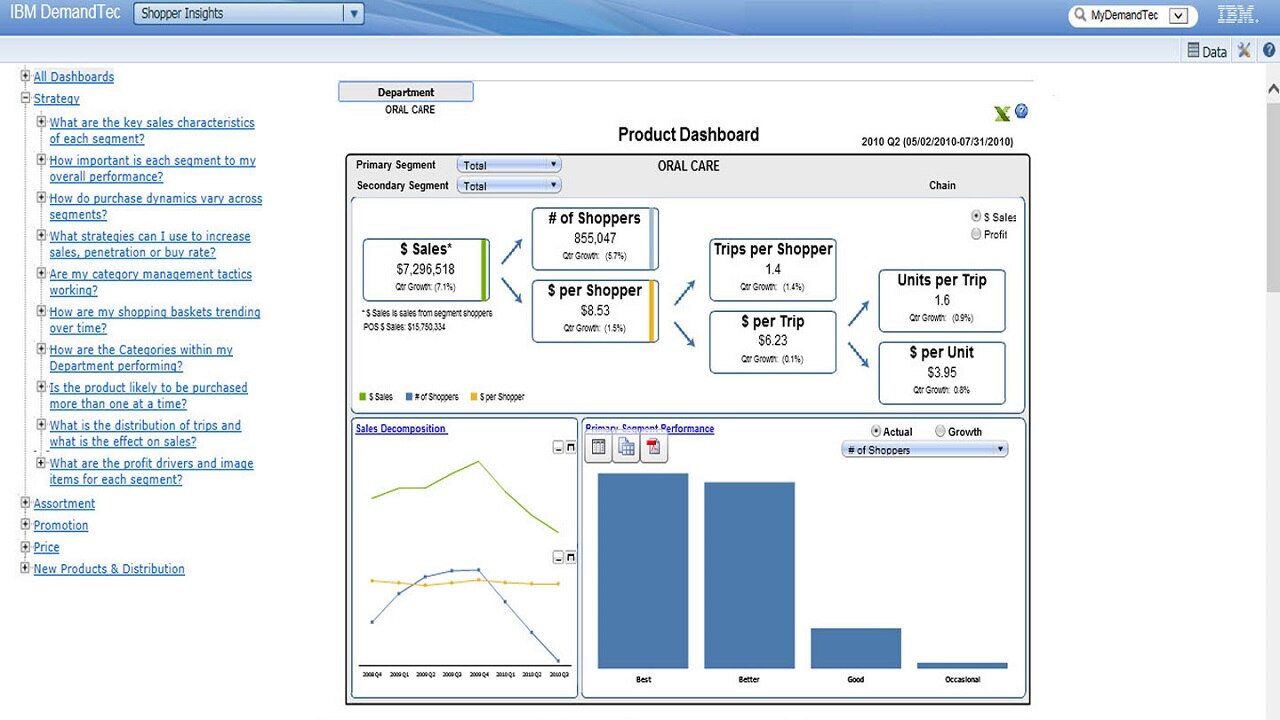Expand the Assortment tree node
The image size is (1280, 720).
(26, 503)
